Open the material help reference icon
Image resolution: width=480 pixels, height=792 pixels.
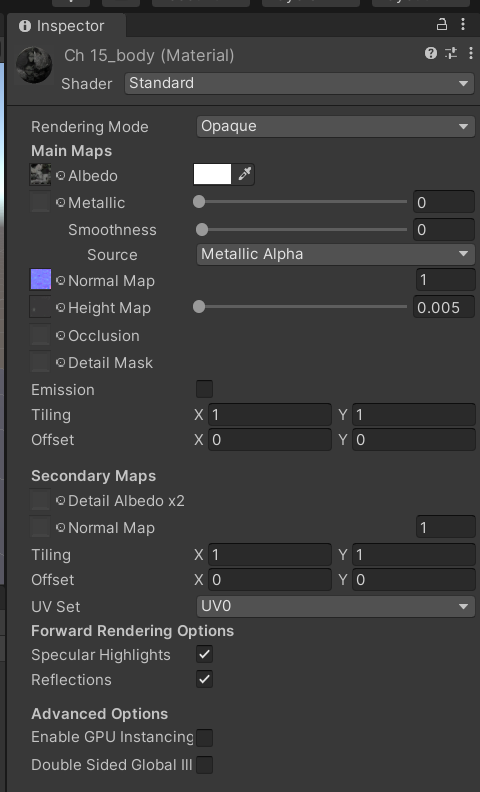430,53
